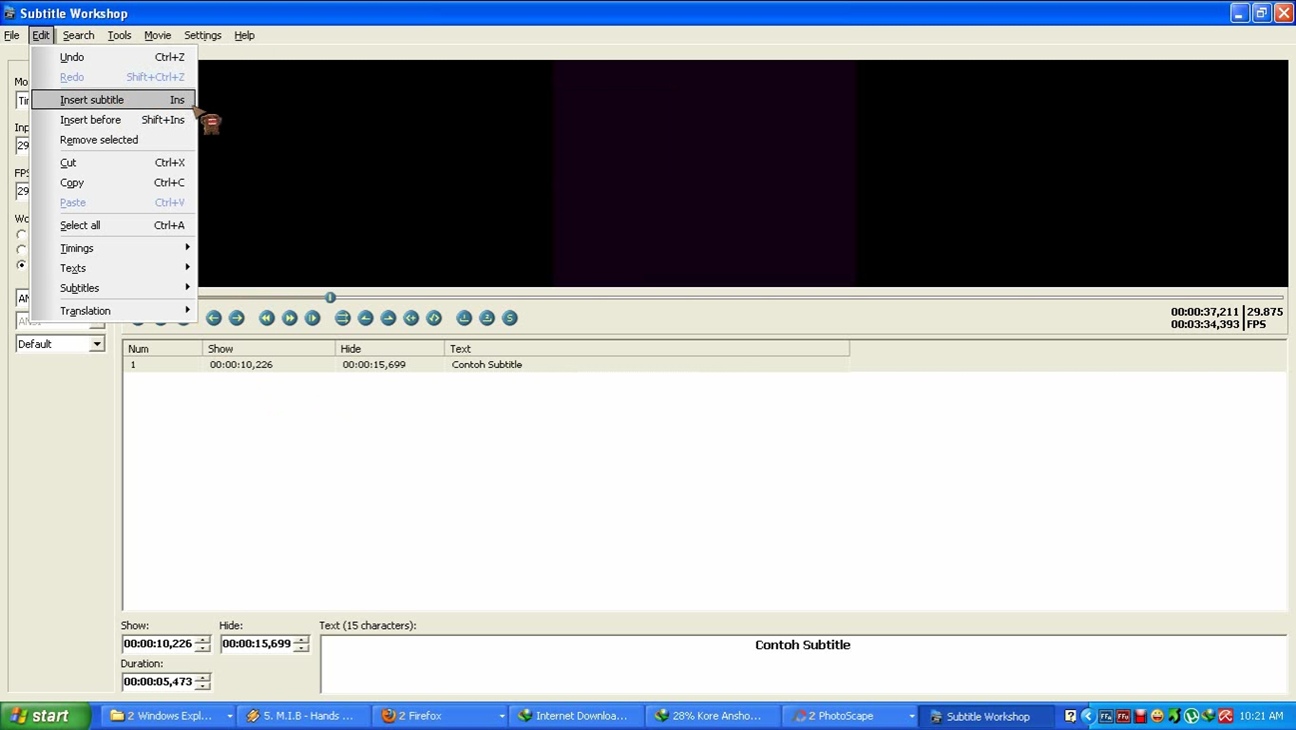Screen dimensions: 1296x730
Task: Increase Duration with spinner up arrow
Action: pyautogui.click(x=203, y=678)
